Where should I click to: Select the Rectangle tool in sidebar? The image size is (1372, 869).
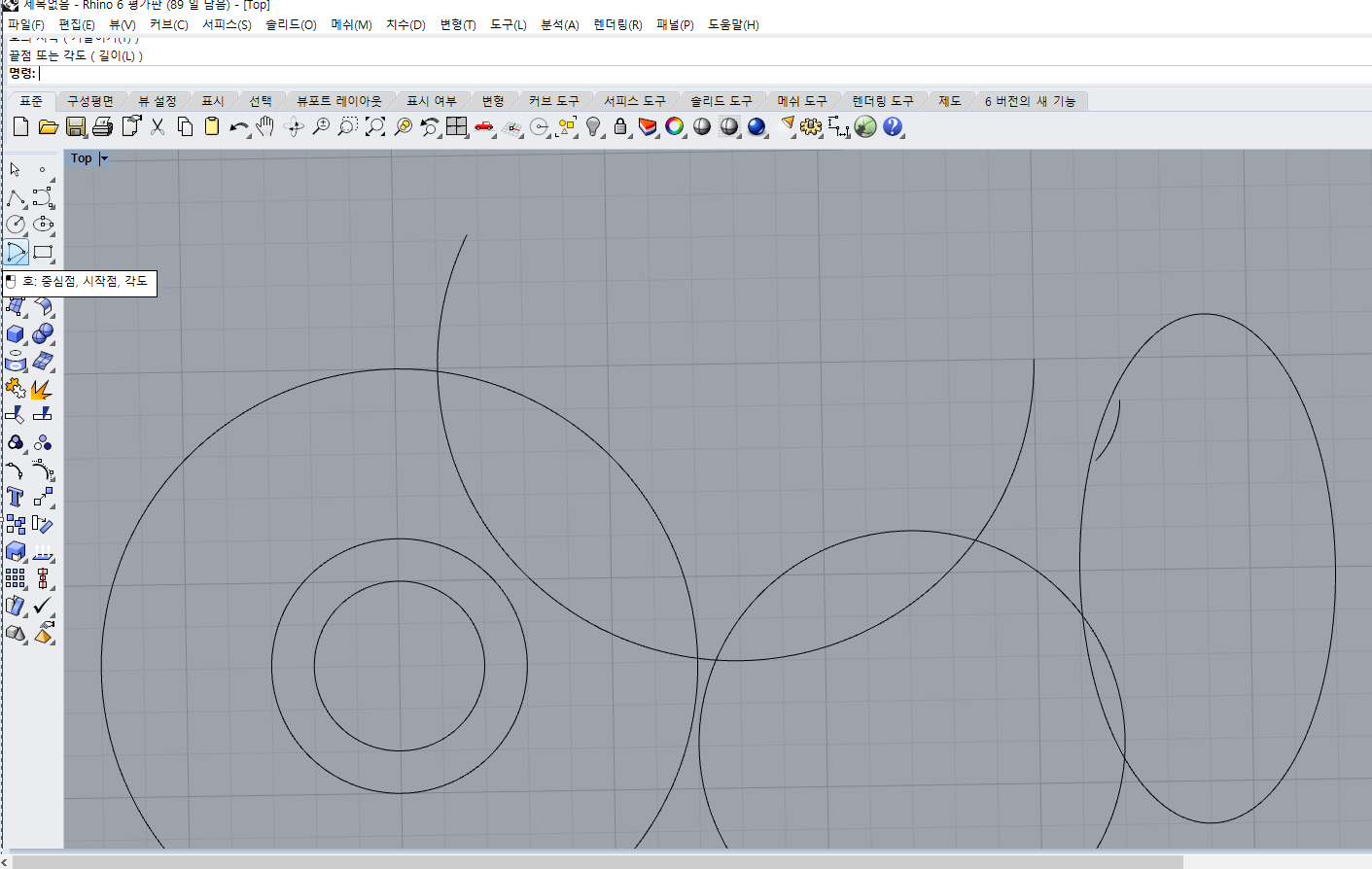(x=43, y=253)
